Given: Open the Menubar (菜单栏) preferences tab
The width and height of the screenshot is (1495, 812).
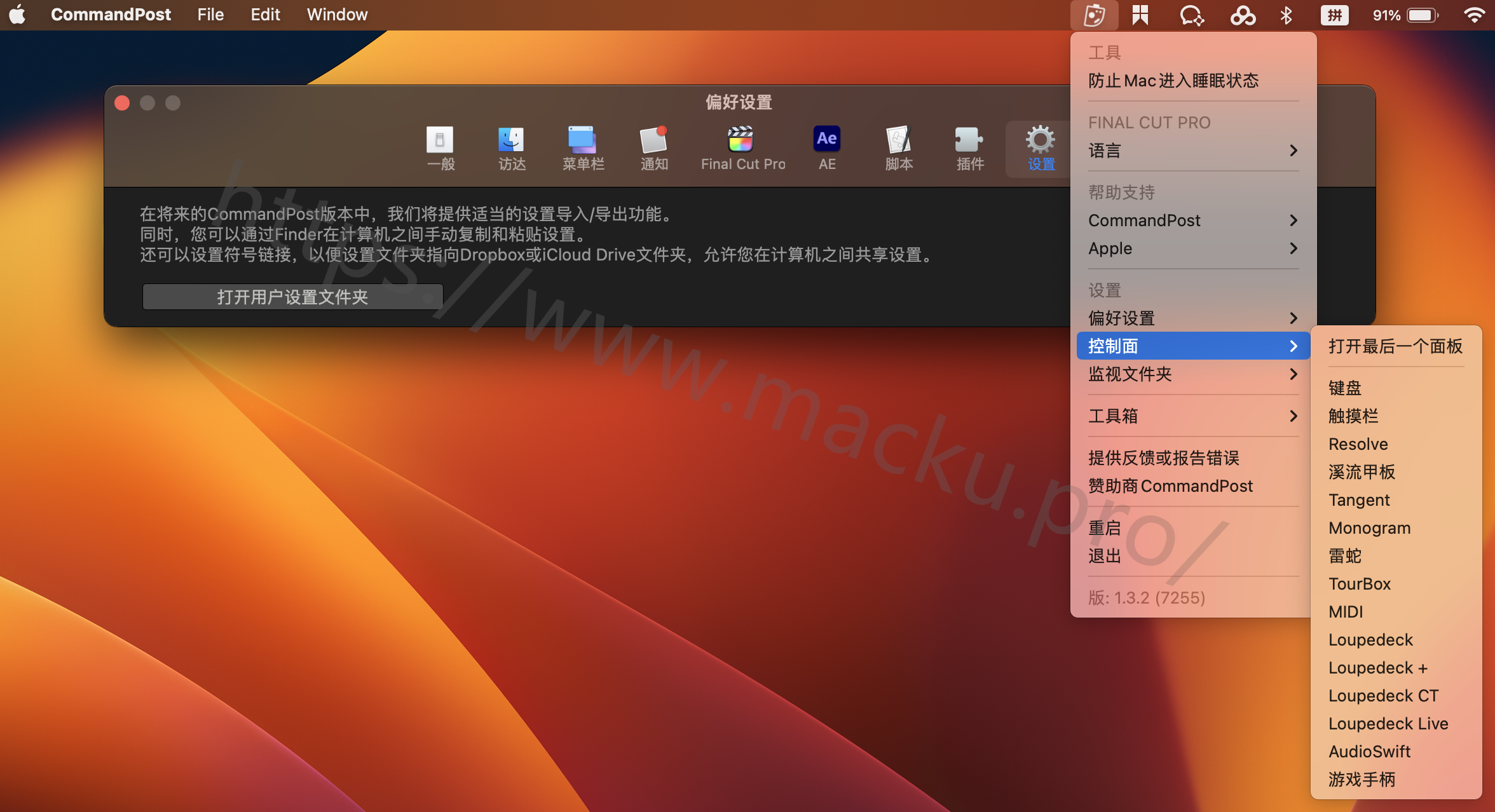Looking at the screenshot, I should (583, 149).
